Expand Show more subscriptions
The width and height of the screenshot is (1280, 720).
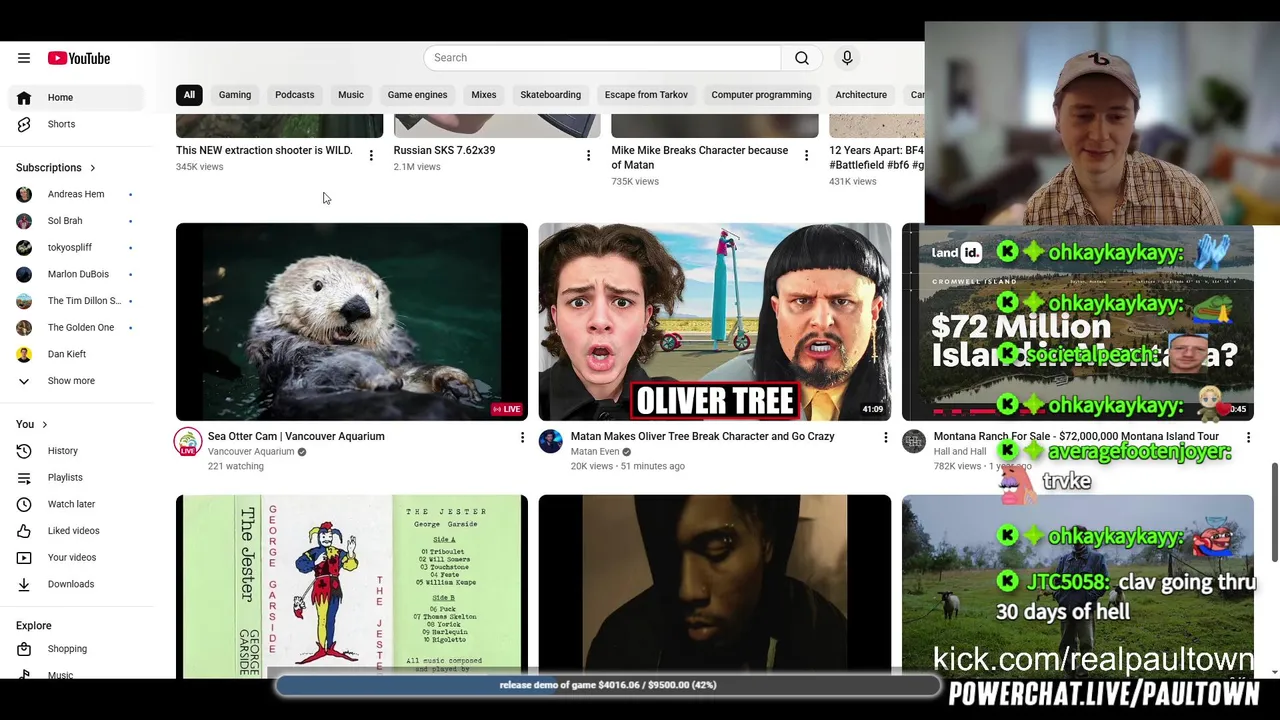click(x=77, y=381)
